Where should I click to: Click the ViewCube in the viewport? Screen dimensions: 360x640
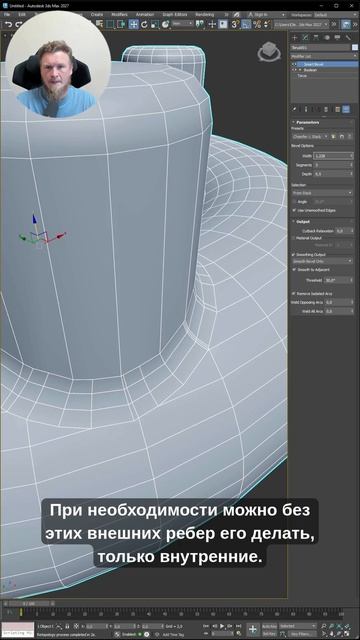(269, 52)
